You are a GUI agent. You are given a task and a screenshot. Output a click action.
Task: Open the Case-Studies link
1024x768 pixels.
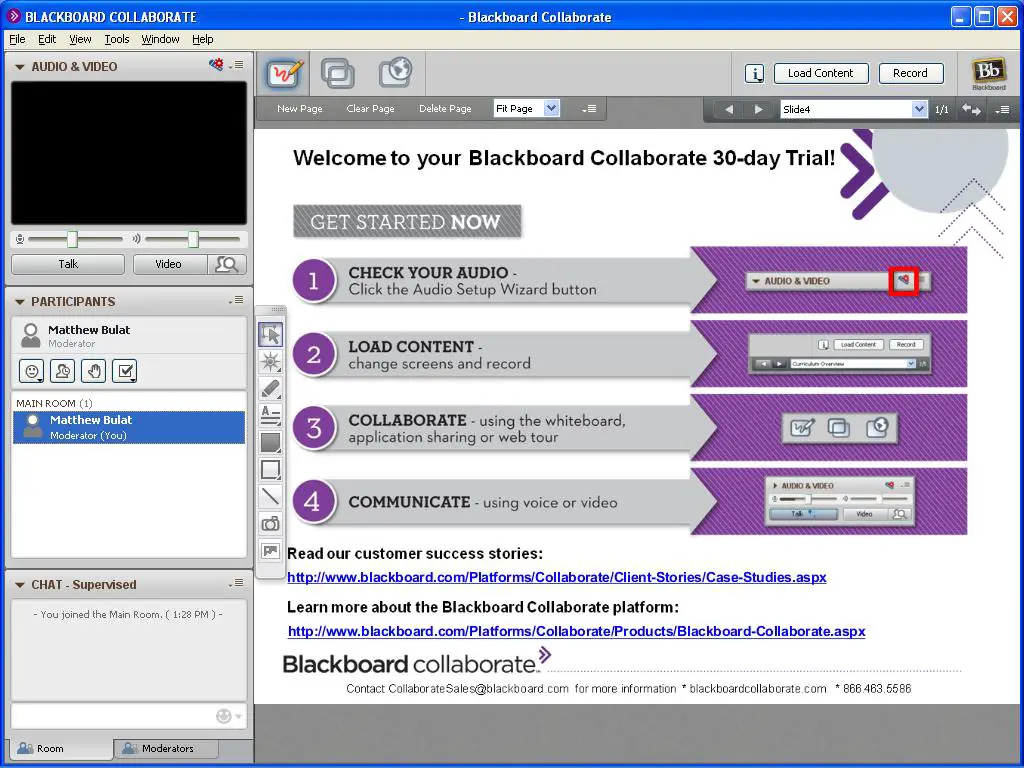click(x=556, y=577)
